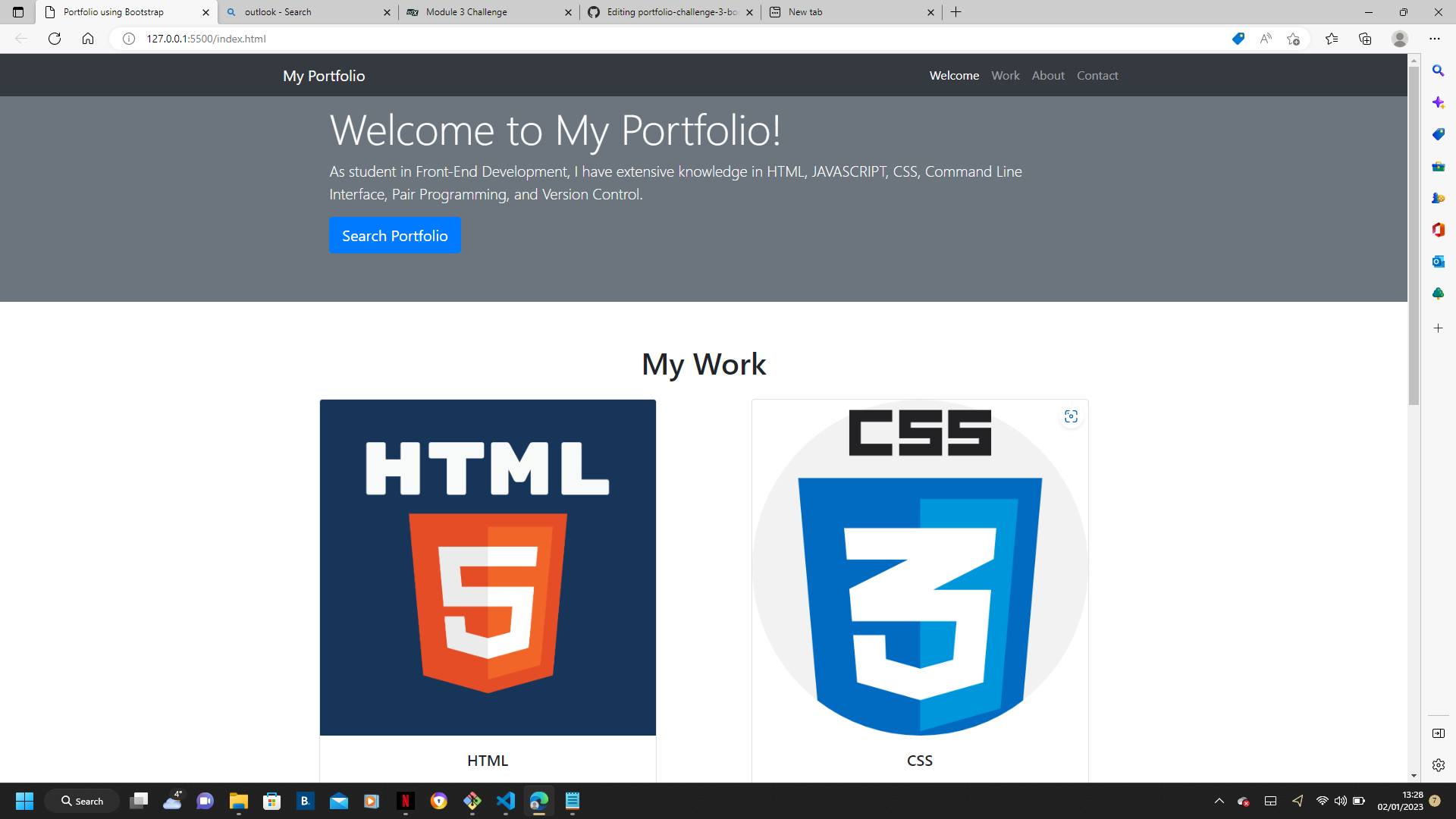Image resolution: width=1456 pixels, height=819 pixels.
Task: Click the visual search icon on CSS image
Action: click(1071, 416)
